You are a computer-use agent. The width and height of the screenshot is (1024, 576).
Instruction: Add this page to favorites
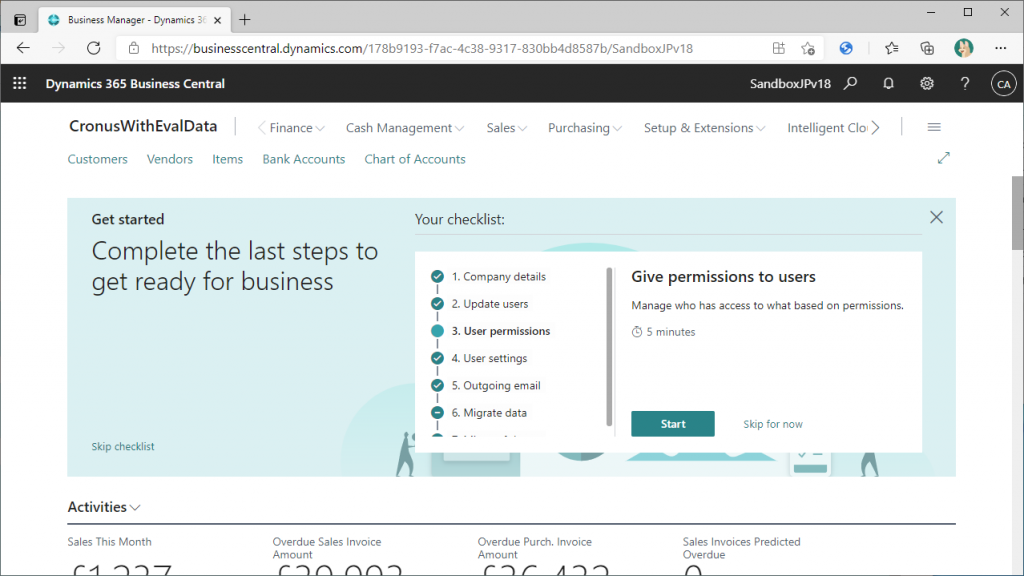coord(808,48)
